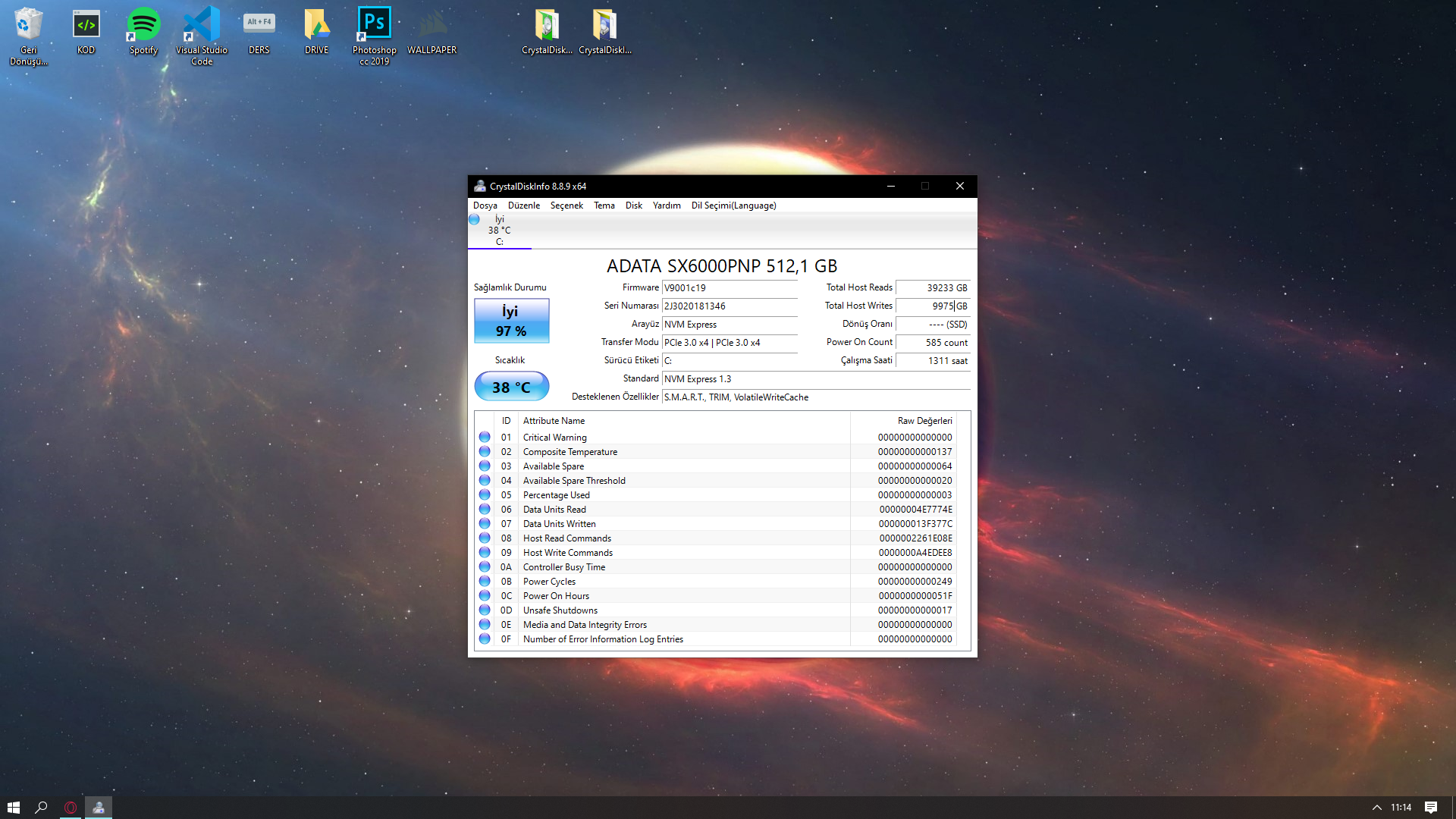Open Photoshop CC 2019 shortcut
The height and width of the screenshot is (819, 1456).
[374, 32]
